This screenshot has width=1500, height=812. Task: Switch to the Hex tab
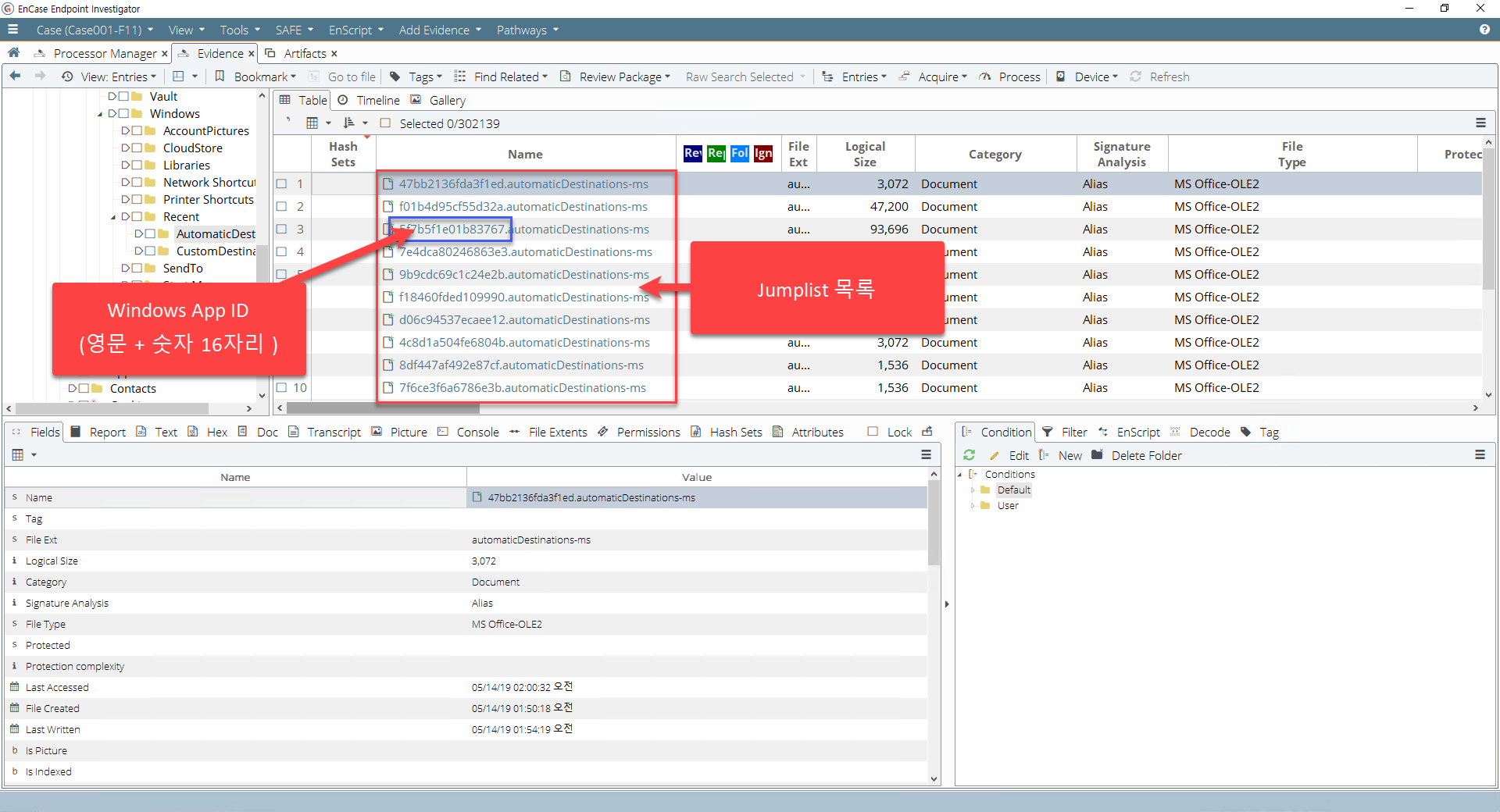click(x=208, y=432)
